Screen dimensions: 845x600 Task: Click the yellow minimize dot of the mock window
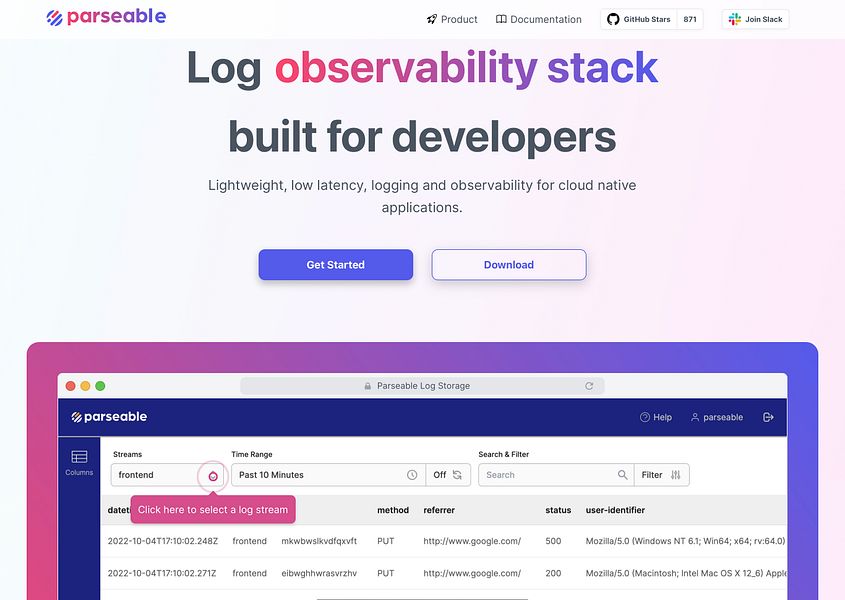pos(85,386)
